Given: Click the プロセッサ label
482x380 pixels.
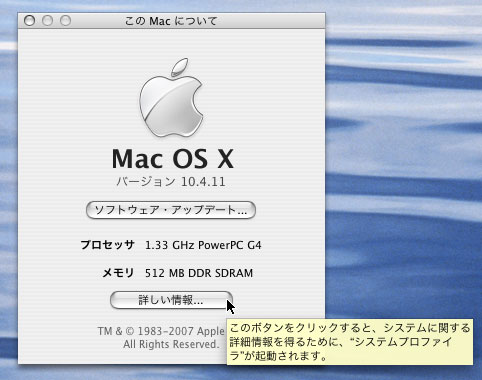Looking at the screenshot, I should (x=107, y=245).
